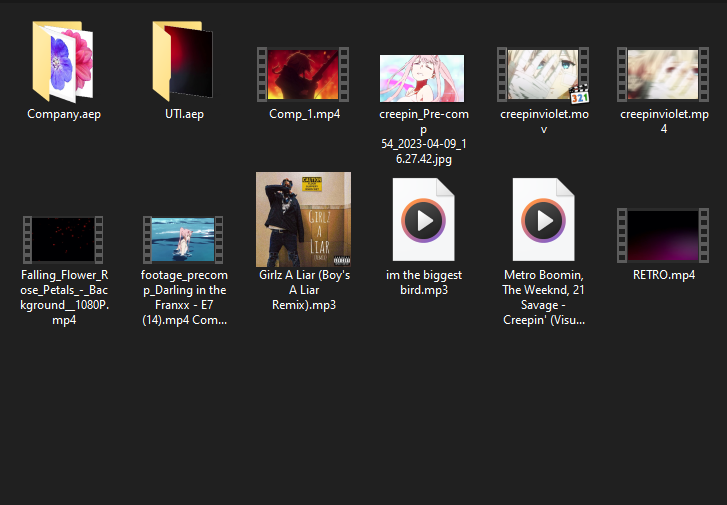Click the 'creepinviolet.mov' file name text
This screenshot has width=727, height=505.
coord(544,121)
